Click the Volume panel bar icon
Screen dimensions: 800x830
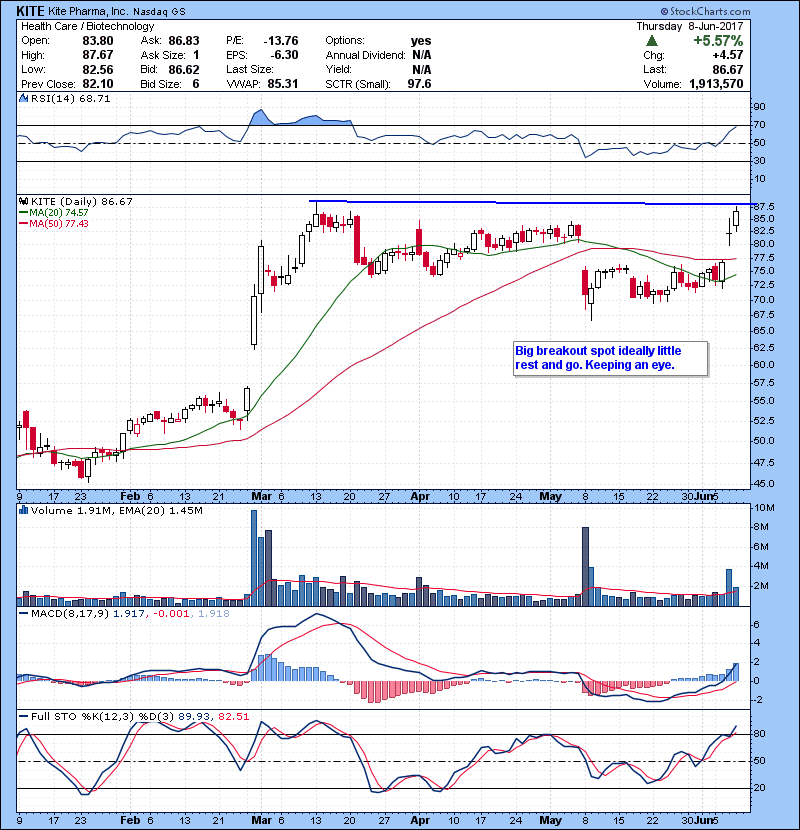[24, 510]
